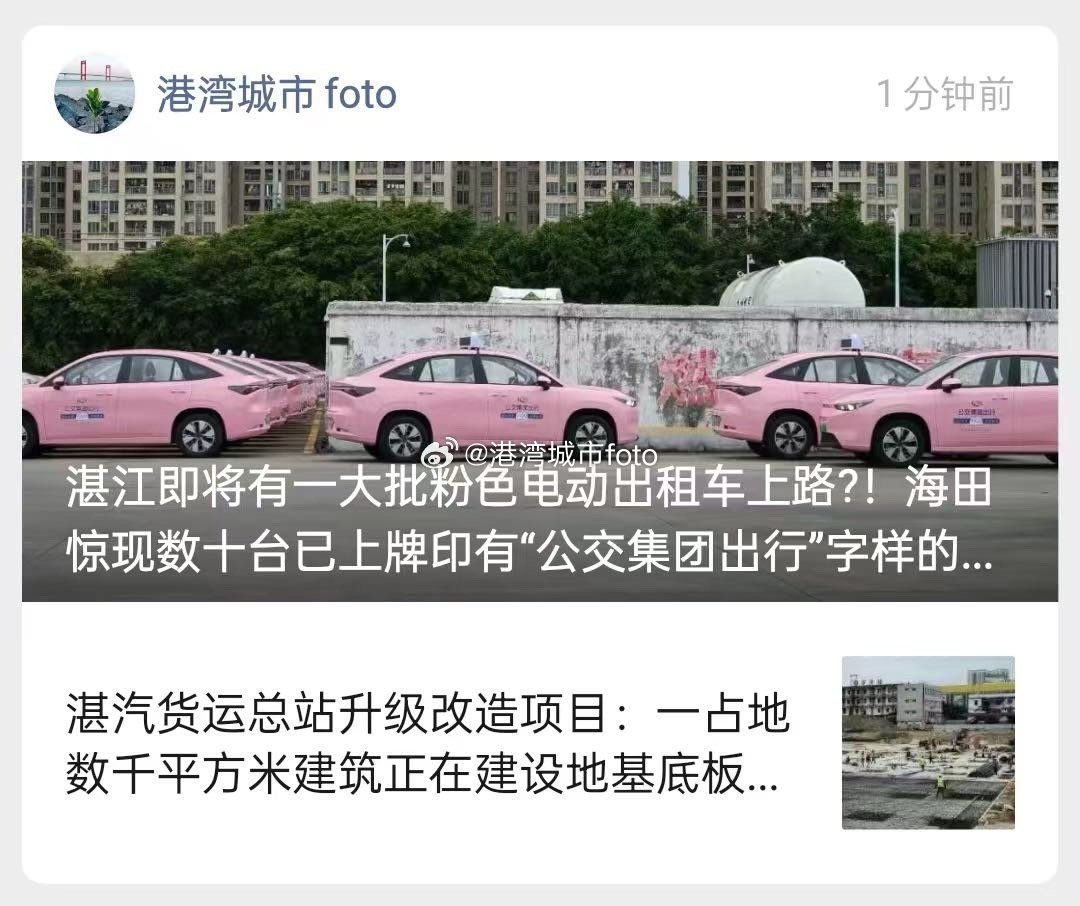Open the 港湾城市 foto account avatar
The height and width of the screenshot is (906, 1080).
94,93
